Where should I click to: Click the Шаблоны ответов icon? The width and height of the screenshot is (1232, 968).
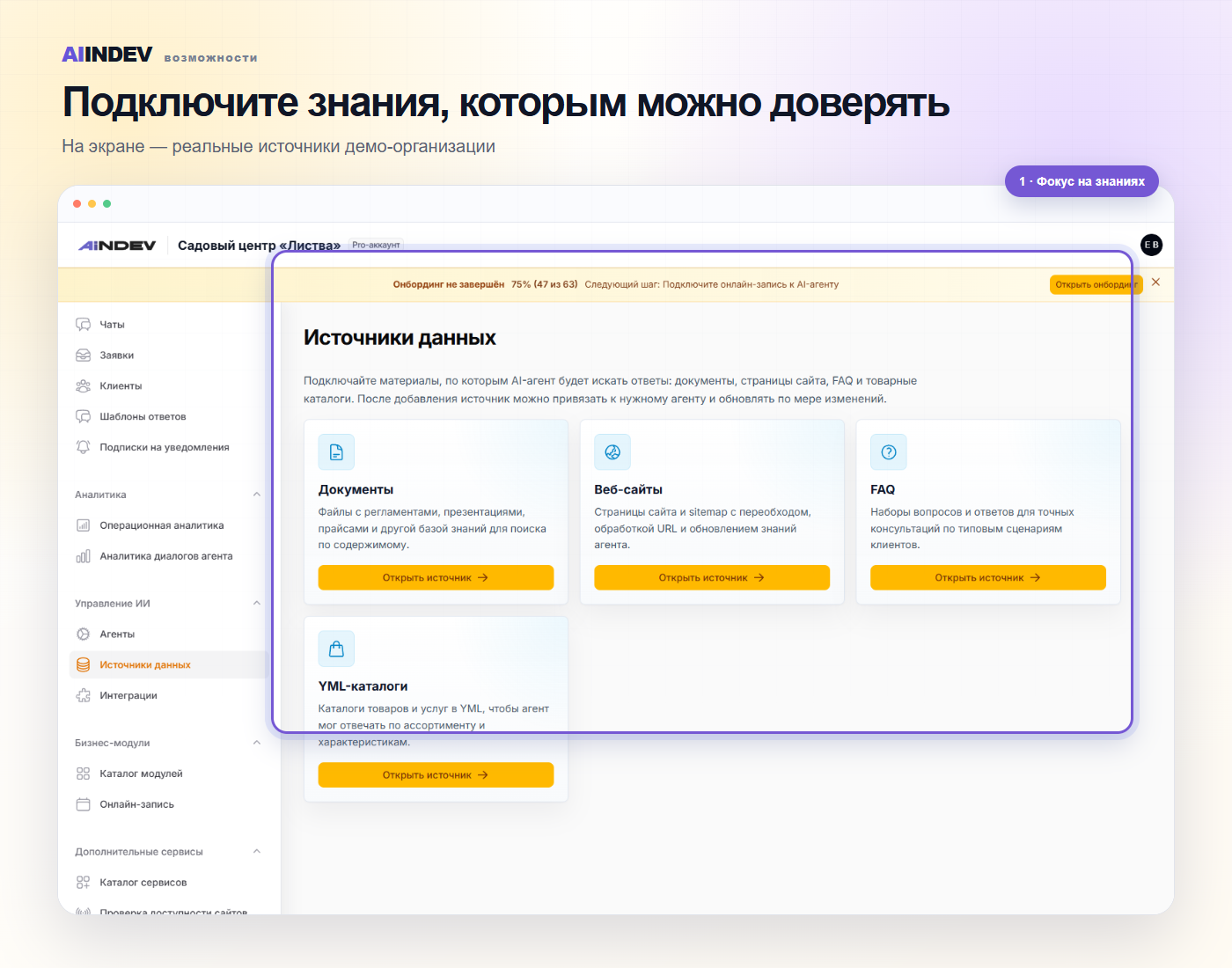click(x=83, y=416)
